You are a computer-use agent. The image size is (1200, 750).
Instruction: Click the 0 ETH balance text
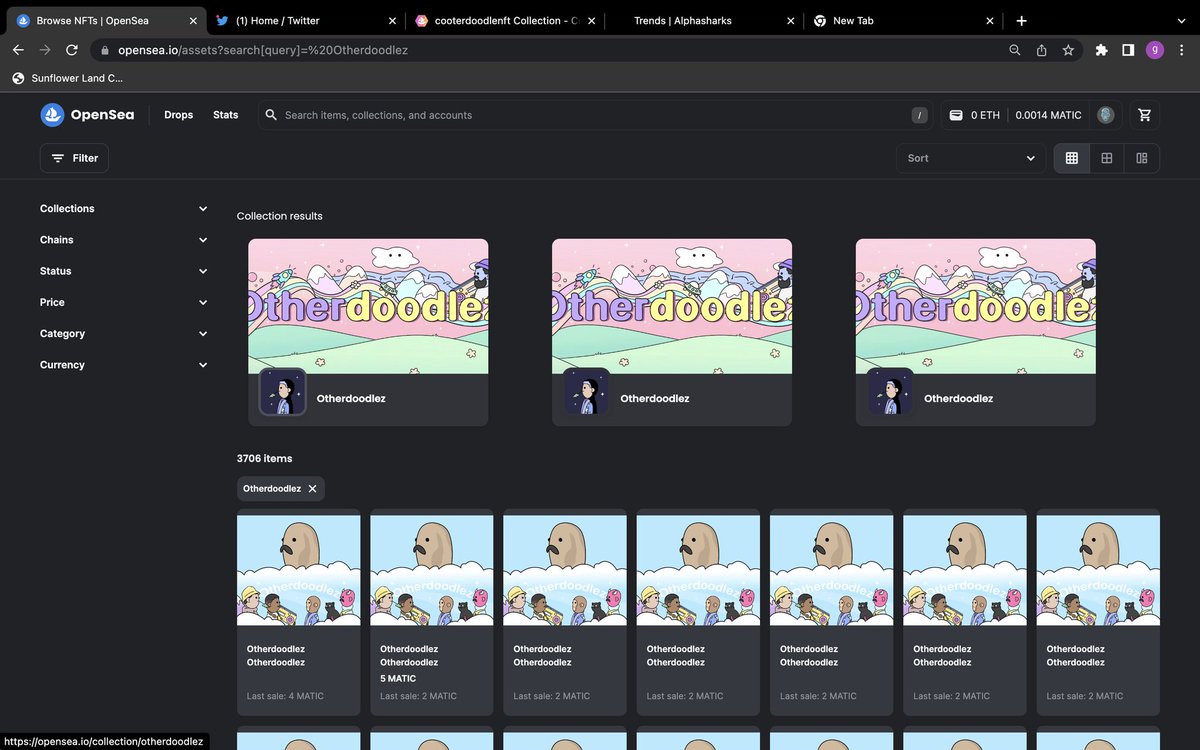point(985,115)
